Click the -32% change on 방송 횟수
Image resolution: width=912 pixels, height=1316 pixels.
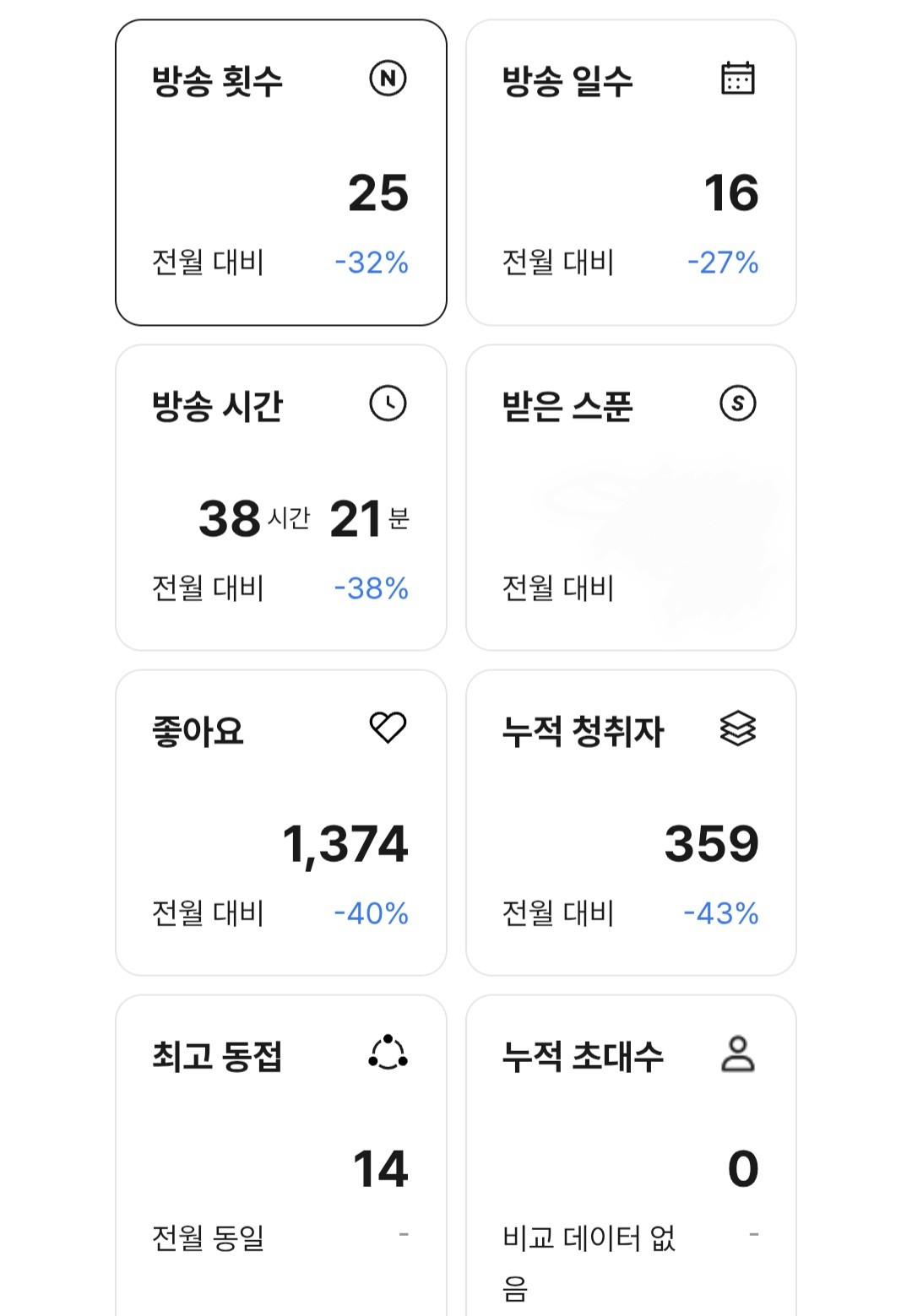pos(372,263)
